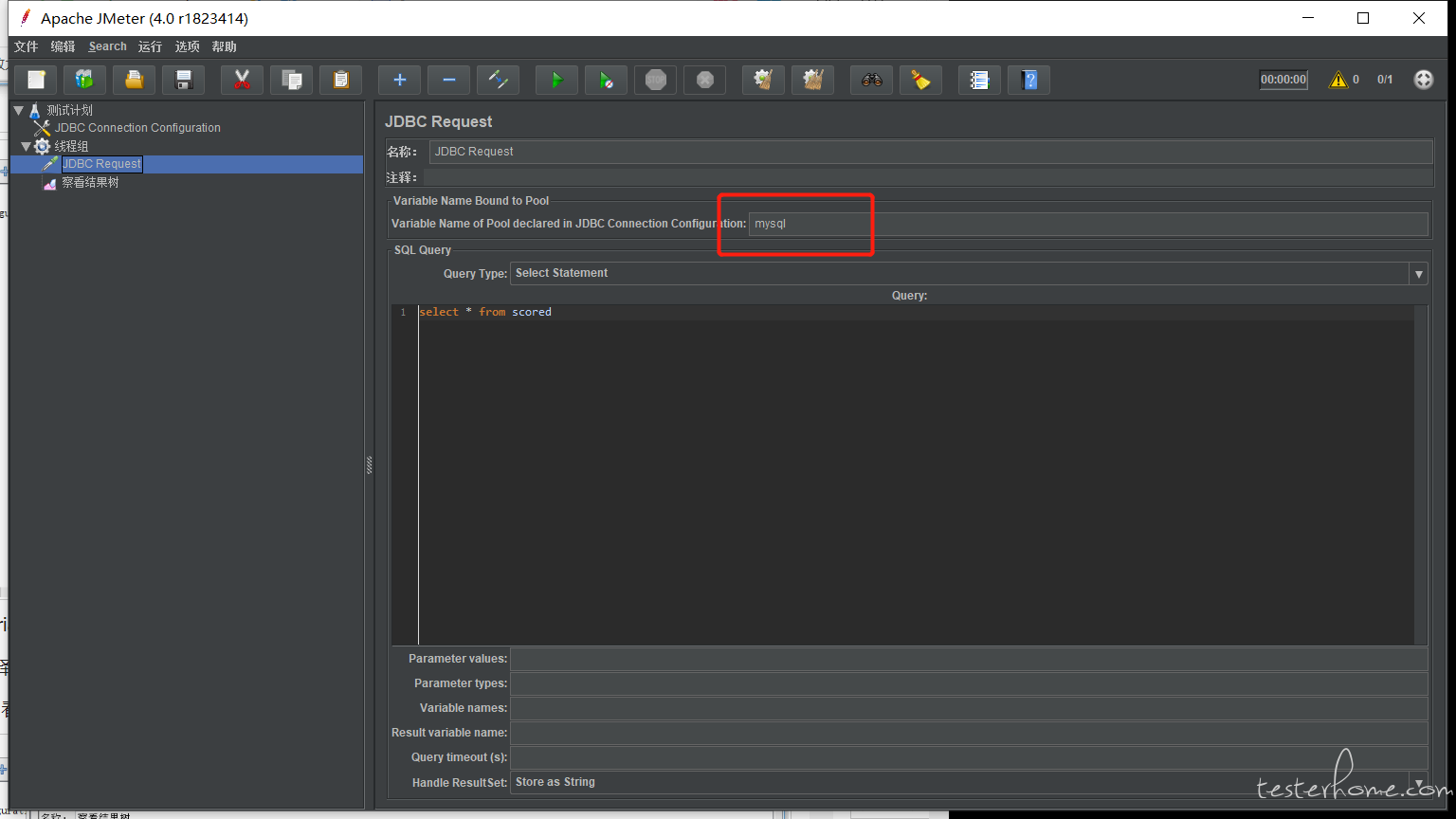The height and width of the screenshot is (819, 1456).
Task: Click the Query timeout (s) field
Action: 969,757
